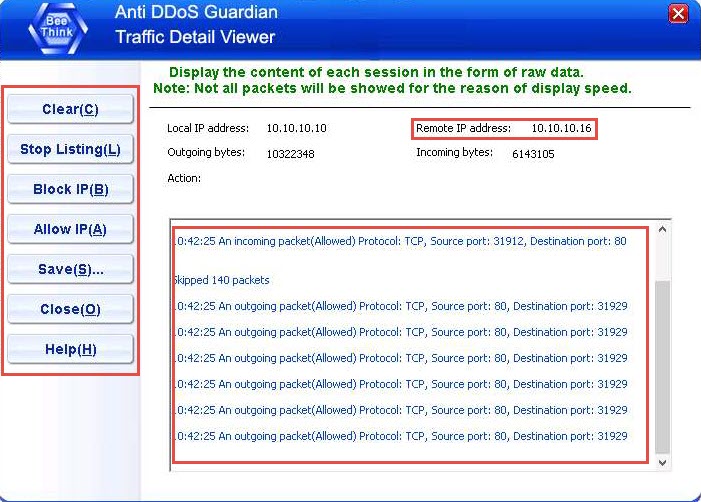Block the remote IP with Block IP(B)
Viewport: 701px width, 502px height.
point(71,189)
